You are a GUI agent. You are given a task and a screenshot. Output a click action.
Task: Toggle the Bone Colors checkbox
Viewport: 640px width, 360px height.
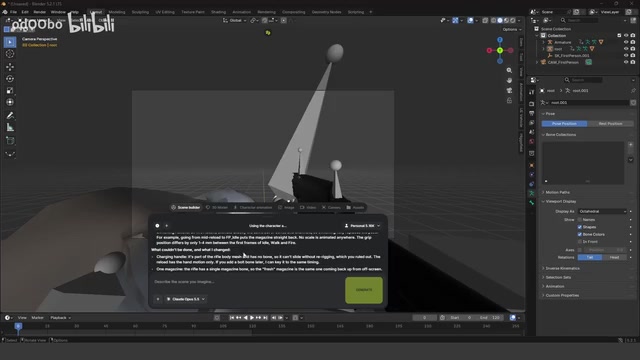coord(580,234)
